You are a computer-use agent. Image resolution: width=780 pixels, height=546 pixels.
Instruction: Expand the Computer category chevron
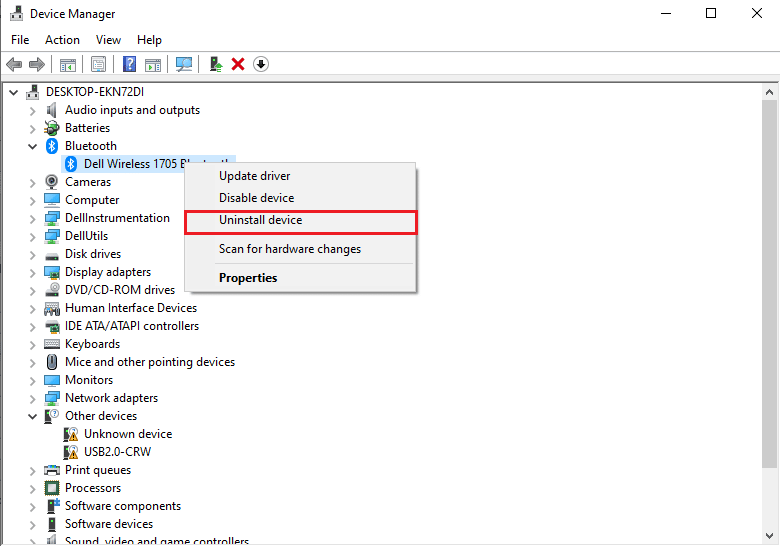point(33,200)
